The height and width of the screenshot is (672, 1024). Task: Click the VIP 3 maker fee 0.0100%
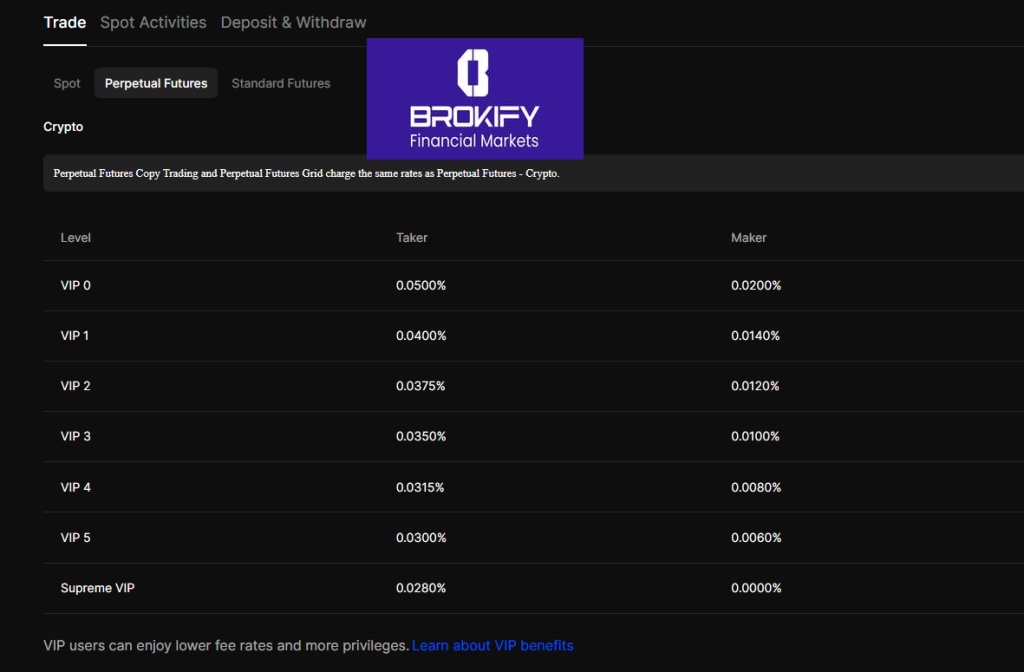pos(756,436)
